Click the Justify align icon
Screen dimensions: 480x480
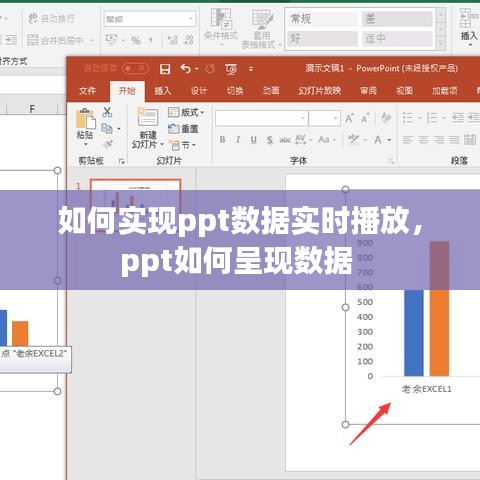point(454,140)
